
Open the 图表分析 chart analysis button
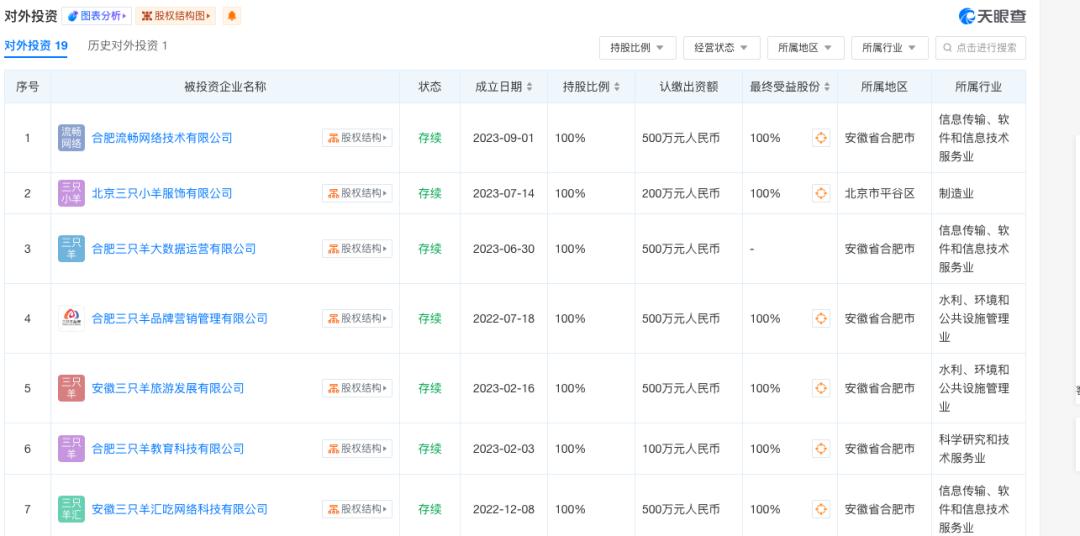pos(96,16)
